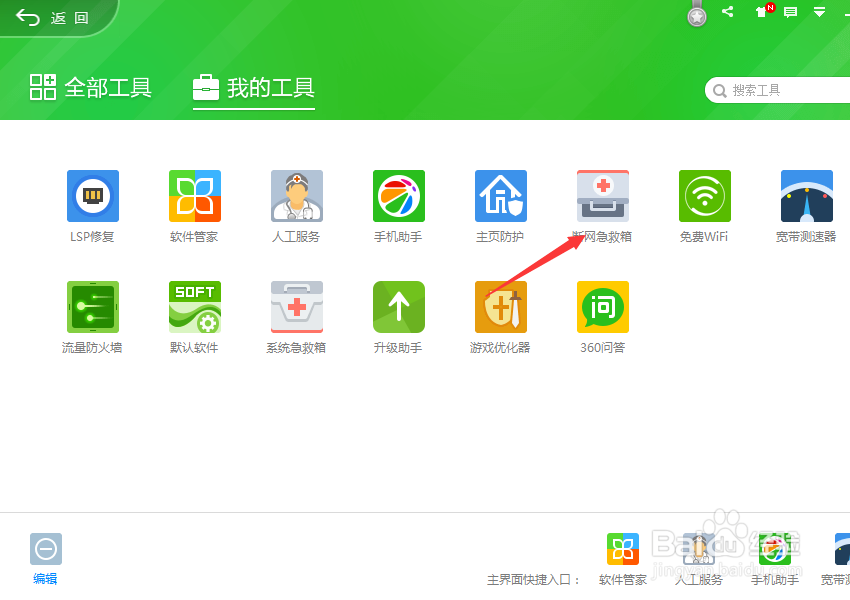Open the 免费WiFi tool
The height and width of the screenshot is (600, 850).
coord(704,196)
